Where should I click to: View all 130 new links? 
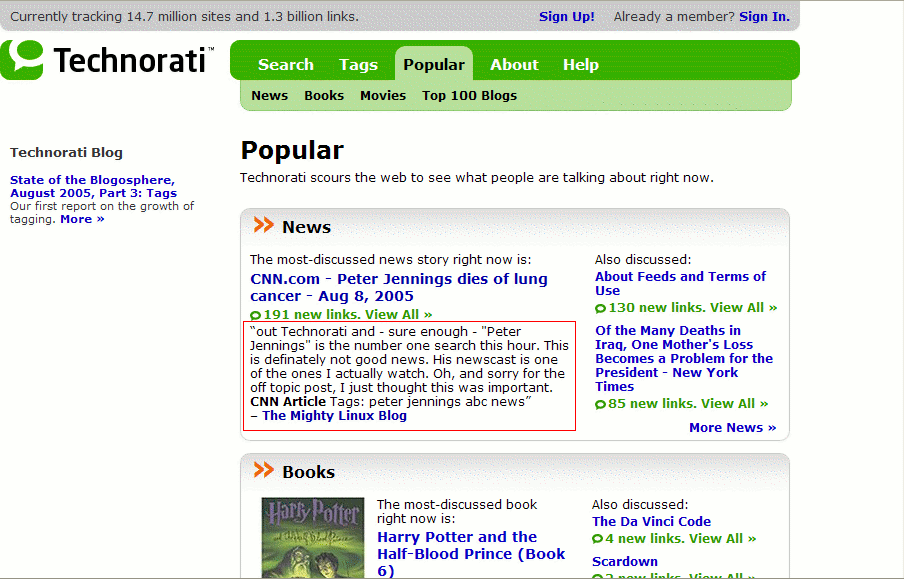click(x=692, y=308)
